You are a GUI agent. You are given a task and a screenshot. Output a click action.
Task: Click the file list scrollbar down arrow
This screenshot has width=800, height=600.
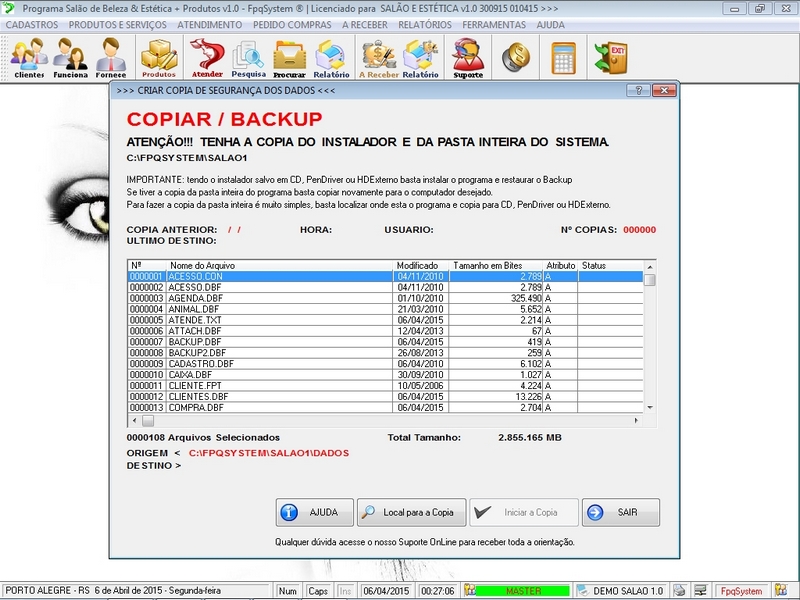[650, 407]
